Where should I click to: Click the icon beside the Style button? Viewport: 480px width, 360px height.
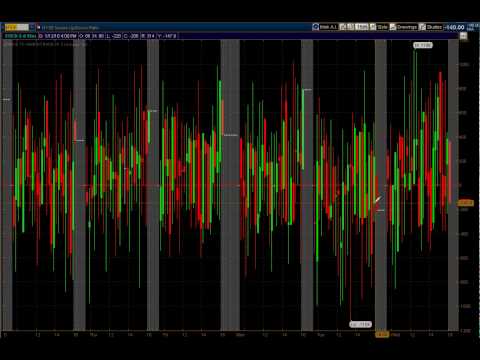[373, 27]
